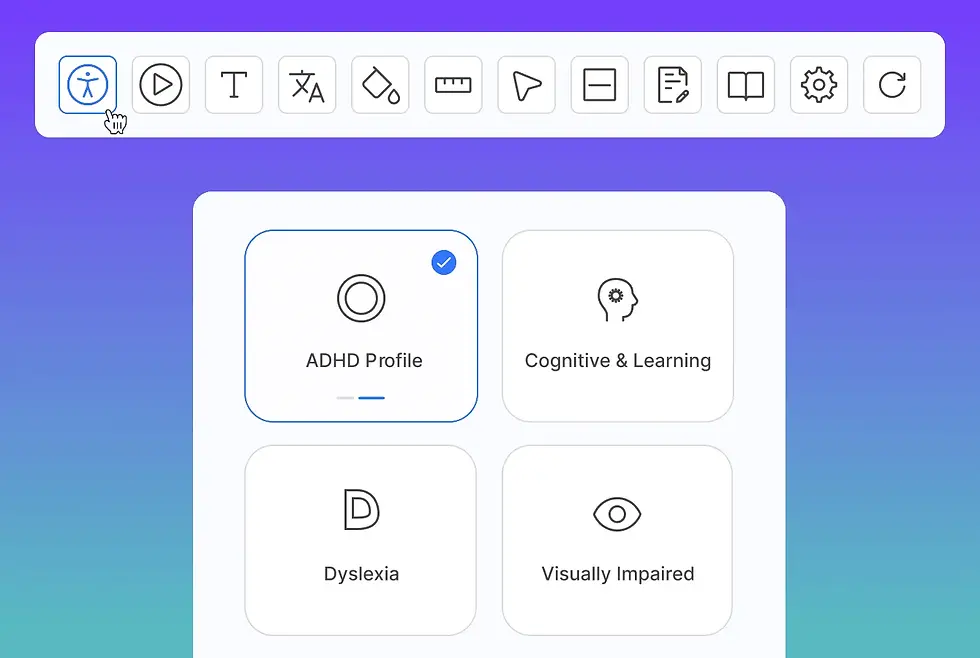Click the "Visually Impaired" label text
980x658 pixels.
618,574
